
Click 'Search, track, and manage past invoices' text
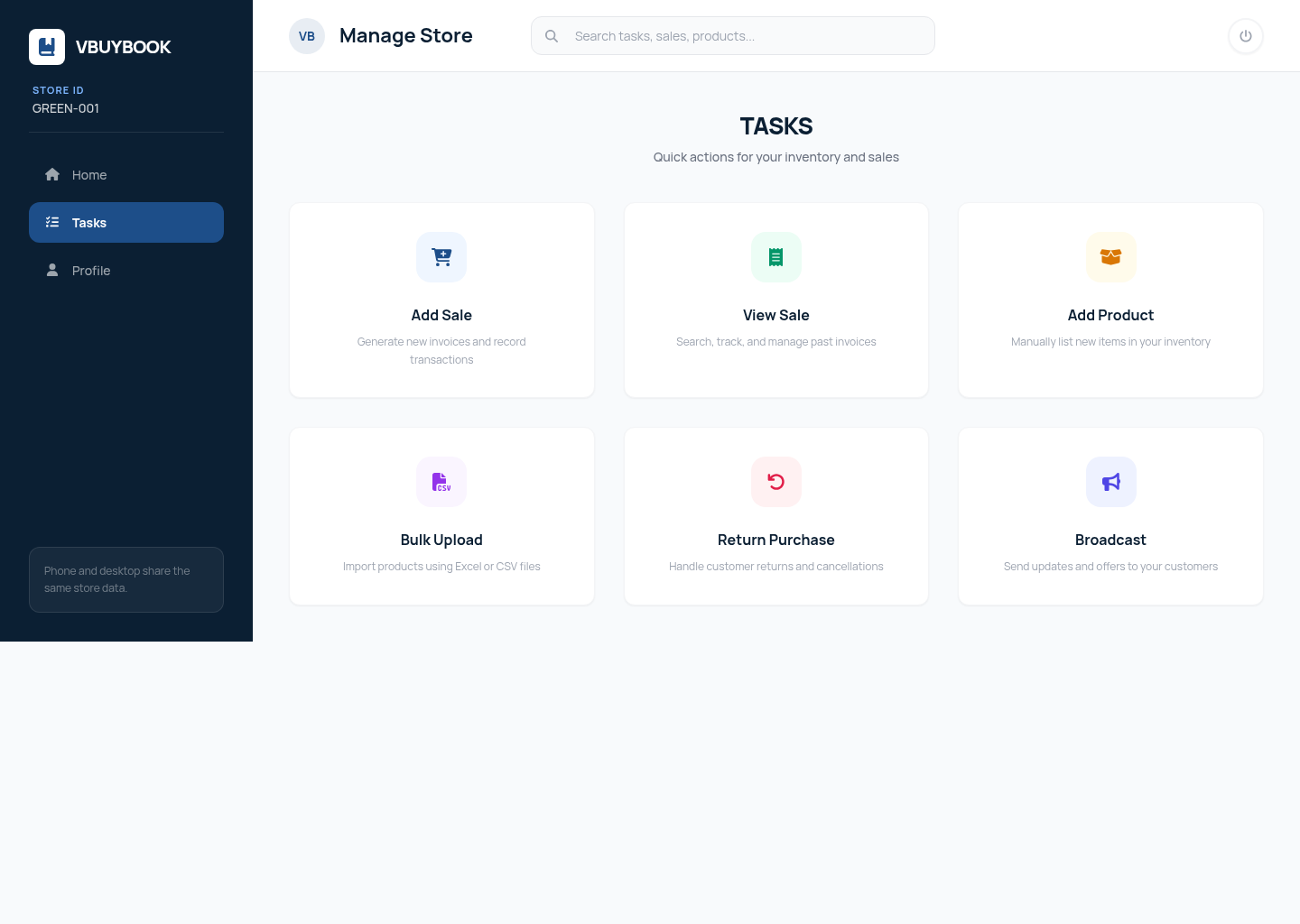776,342
